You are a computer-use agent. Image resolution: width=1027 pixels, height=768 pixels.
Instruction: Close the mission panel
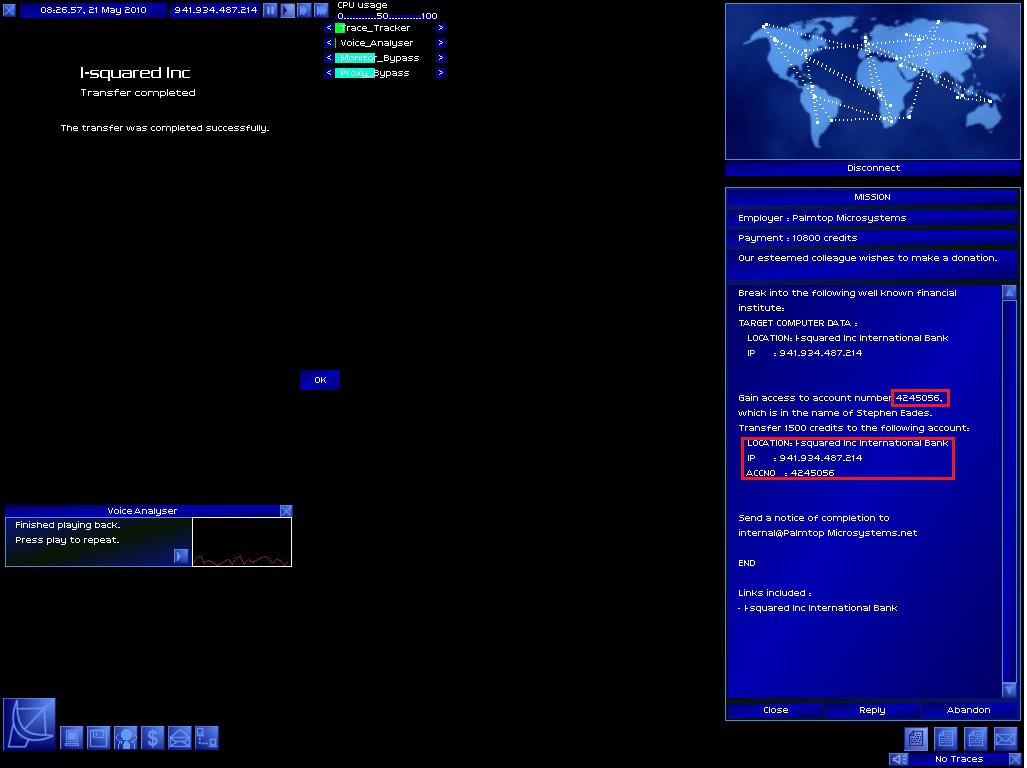pyautogui.click(x=775, y=710)
